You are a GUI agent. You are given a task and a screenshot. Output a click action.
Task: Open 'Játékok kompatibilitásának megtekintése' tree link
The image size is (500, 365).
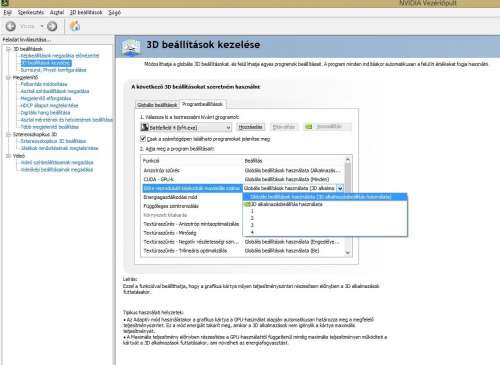[60, 148]
